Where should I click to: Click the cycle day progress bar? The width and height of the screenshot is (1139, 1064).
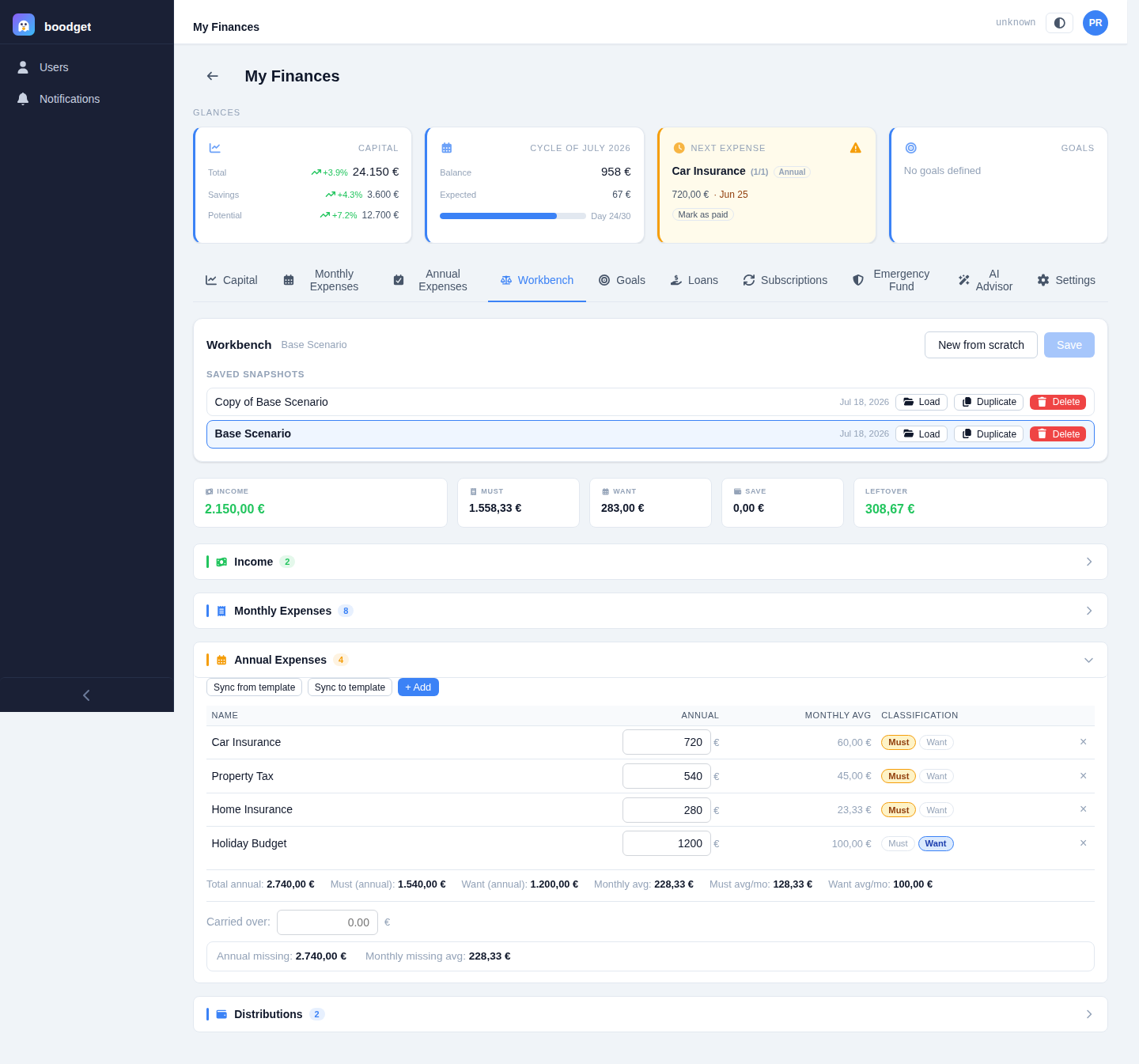coord(513,216)
